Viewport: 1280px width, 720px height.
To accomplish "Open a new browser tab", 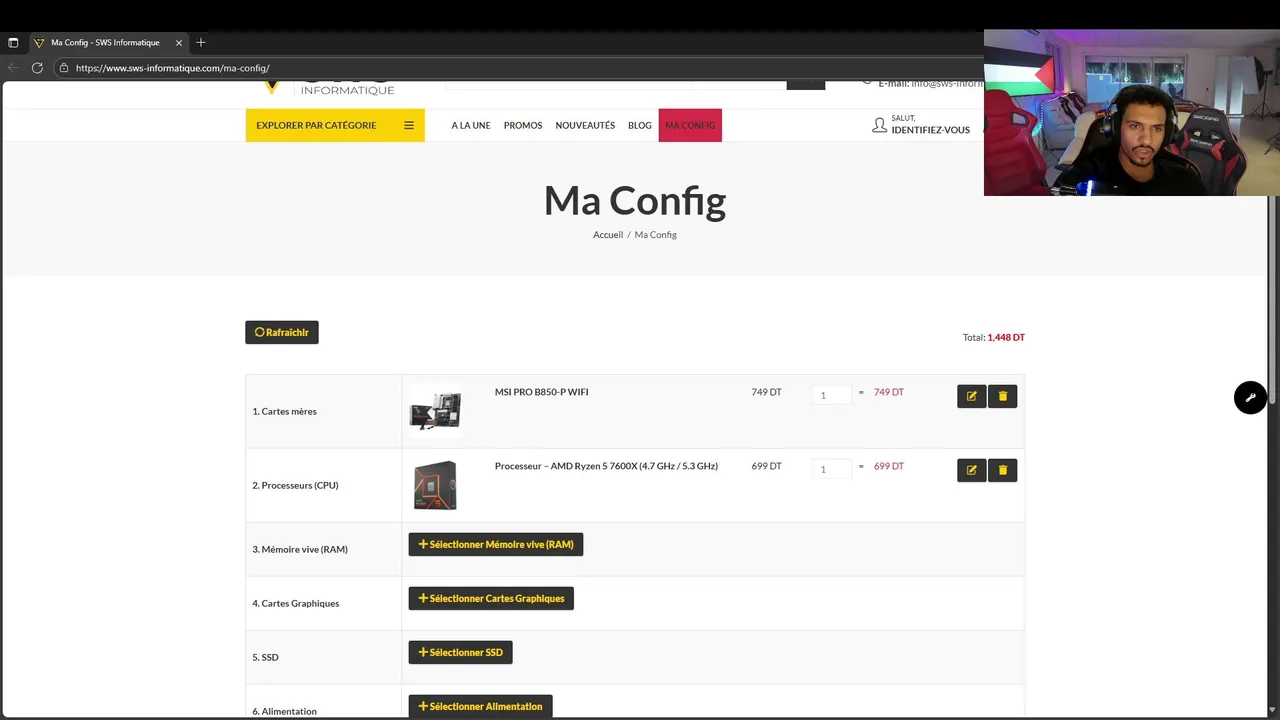I will [x=201, y=42].
